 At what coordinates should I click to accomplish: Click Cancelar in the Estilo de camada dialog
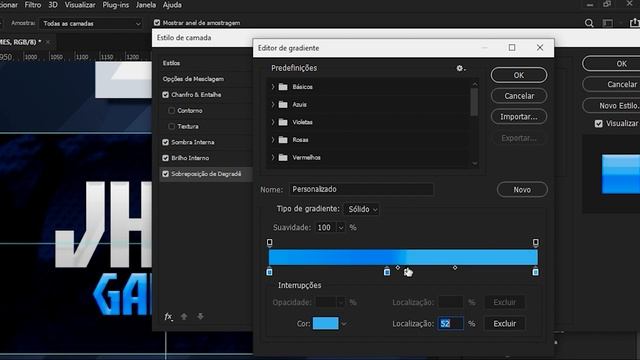(611, 84)
